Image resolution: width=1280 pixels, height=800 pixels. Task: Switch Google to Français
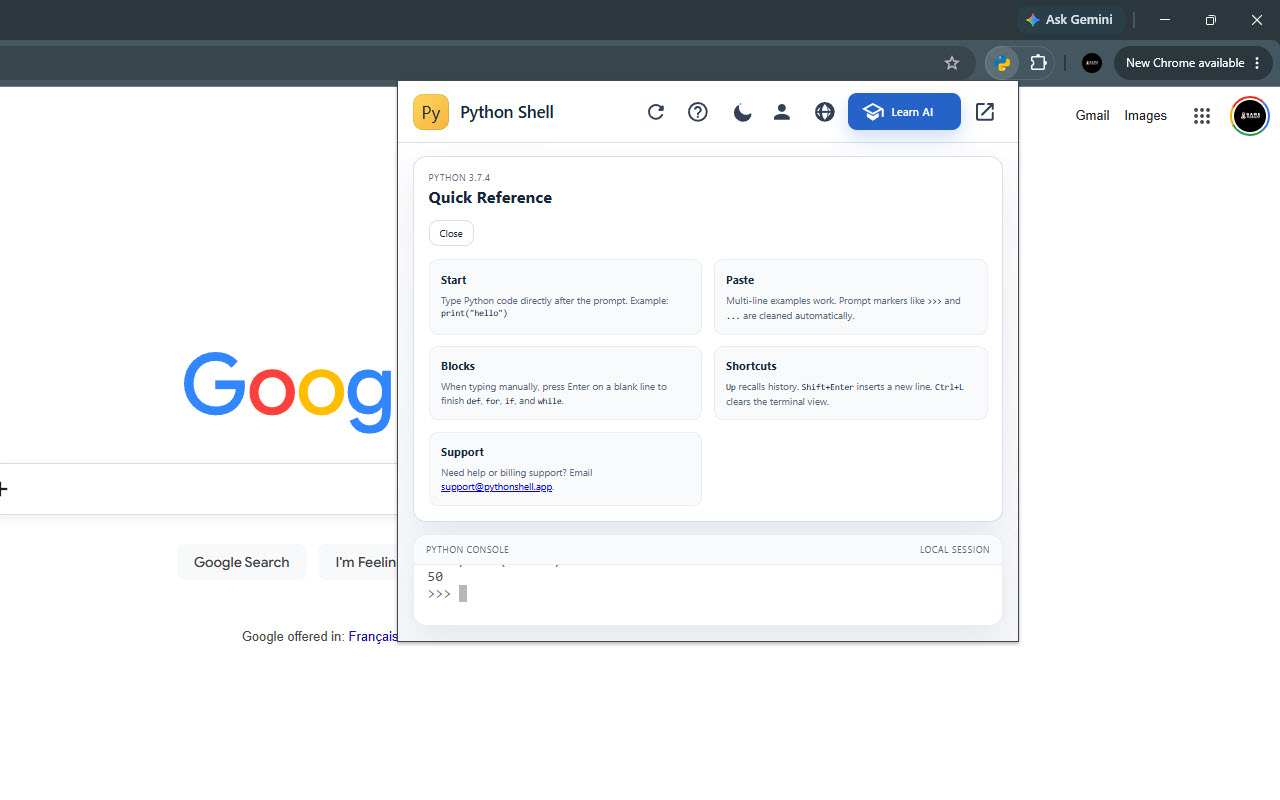(x=372, y=636)
